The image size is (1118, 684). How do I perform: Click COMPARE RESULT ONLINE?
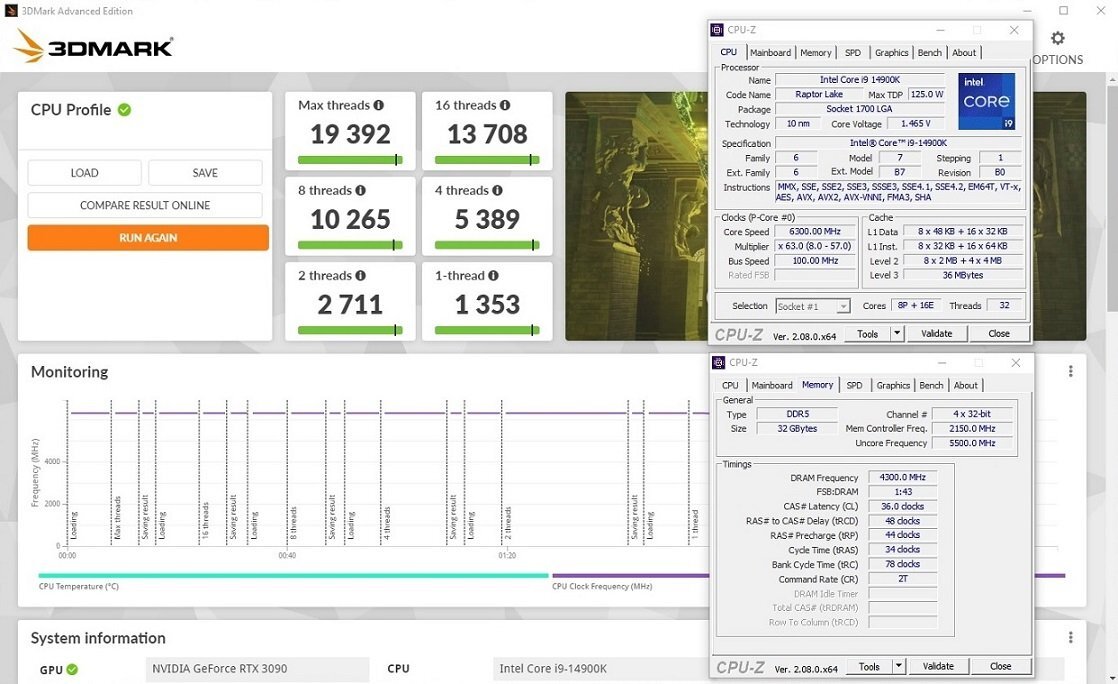(145, 205)
